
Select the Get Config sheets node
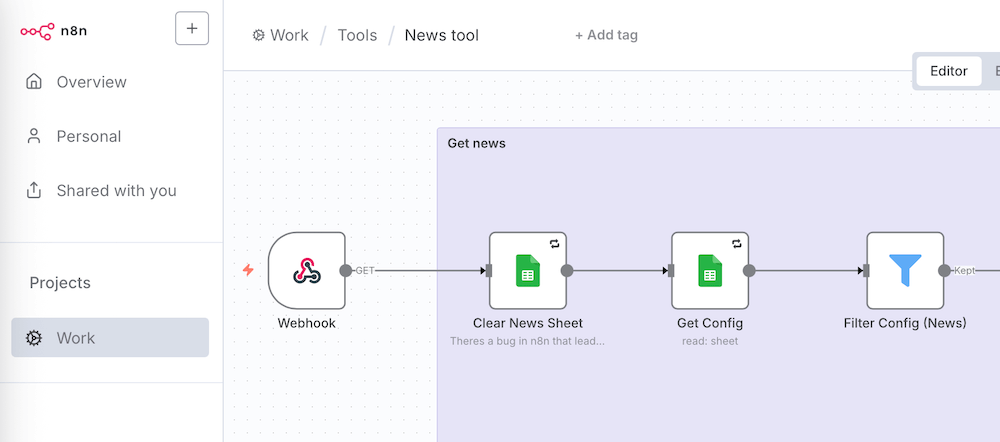pos(709,271)
